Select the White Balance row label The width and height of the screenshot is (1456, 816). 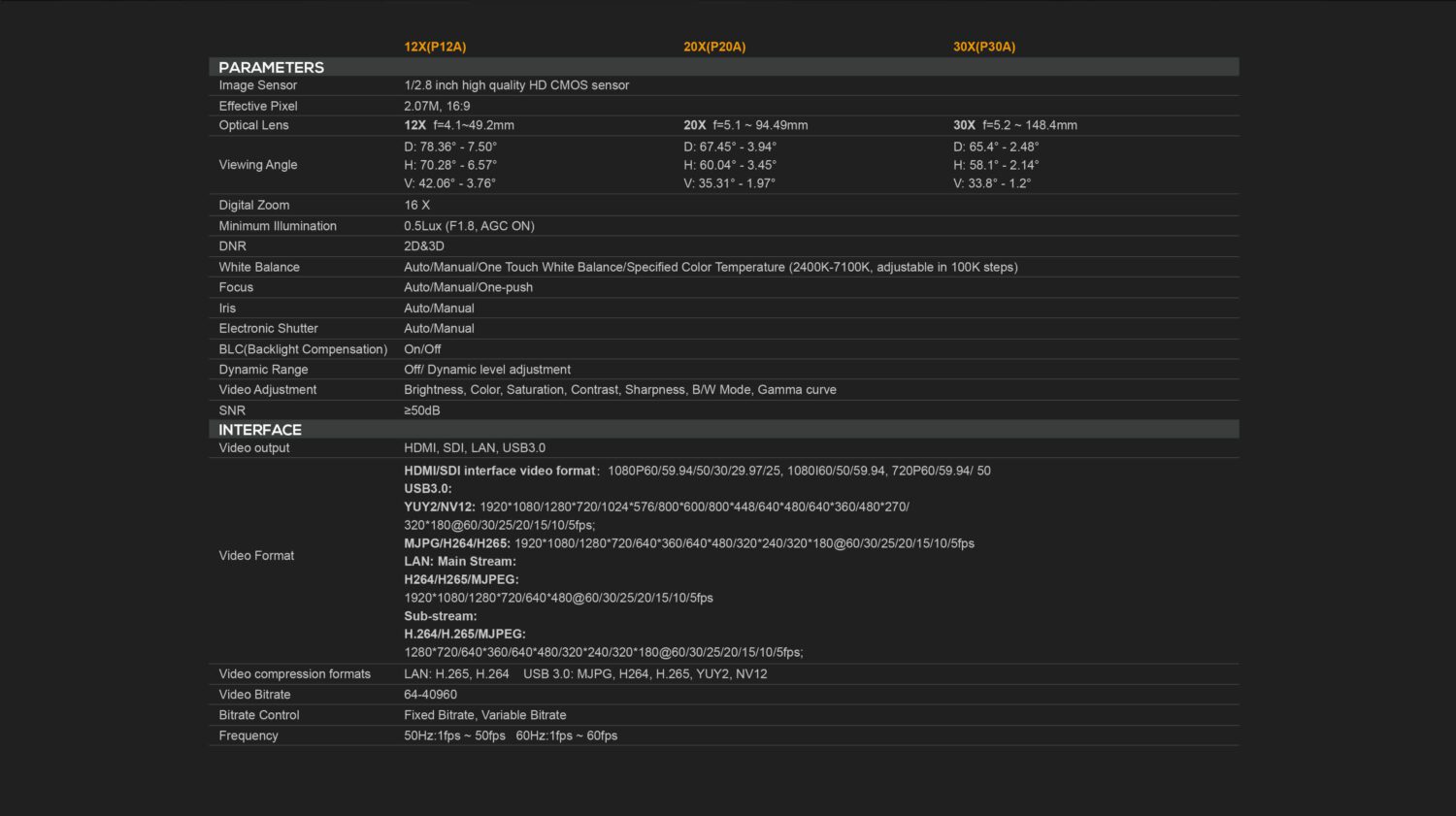pos(259,267)
